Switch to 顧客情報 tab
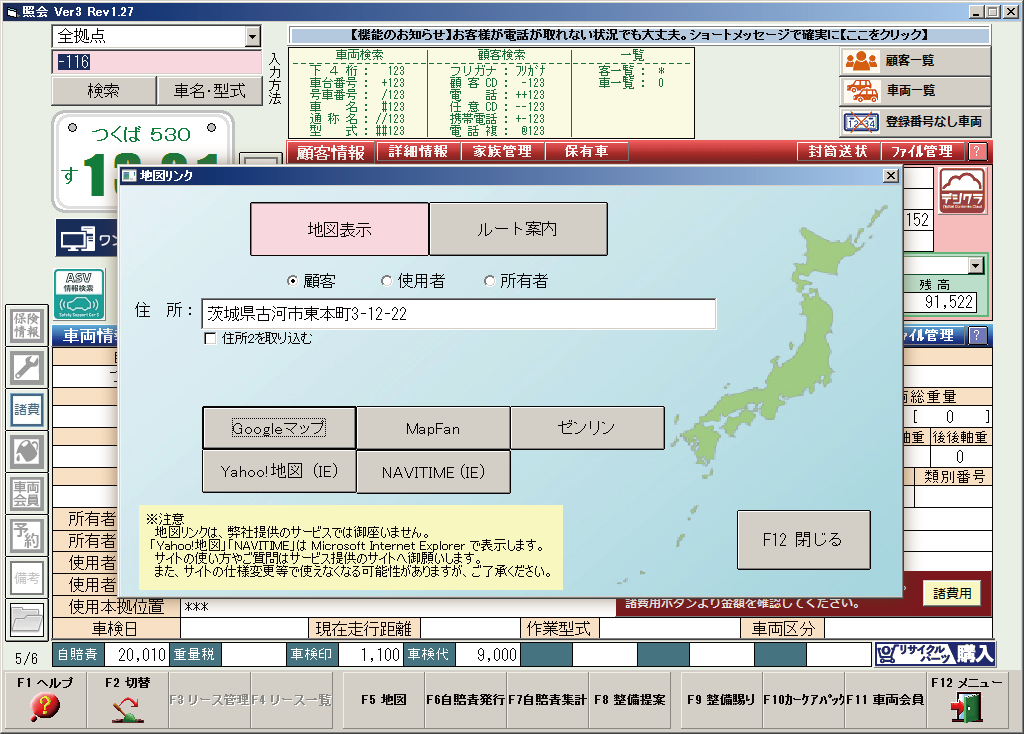This screenshot has height=734, width=1025. point(331,152)
